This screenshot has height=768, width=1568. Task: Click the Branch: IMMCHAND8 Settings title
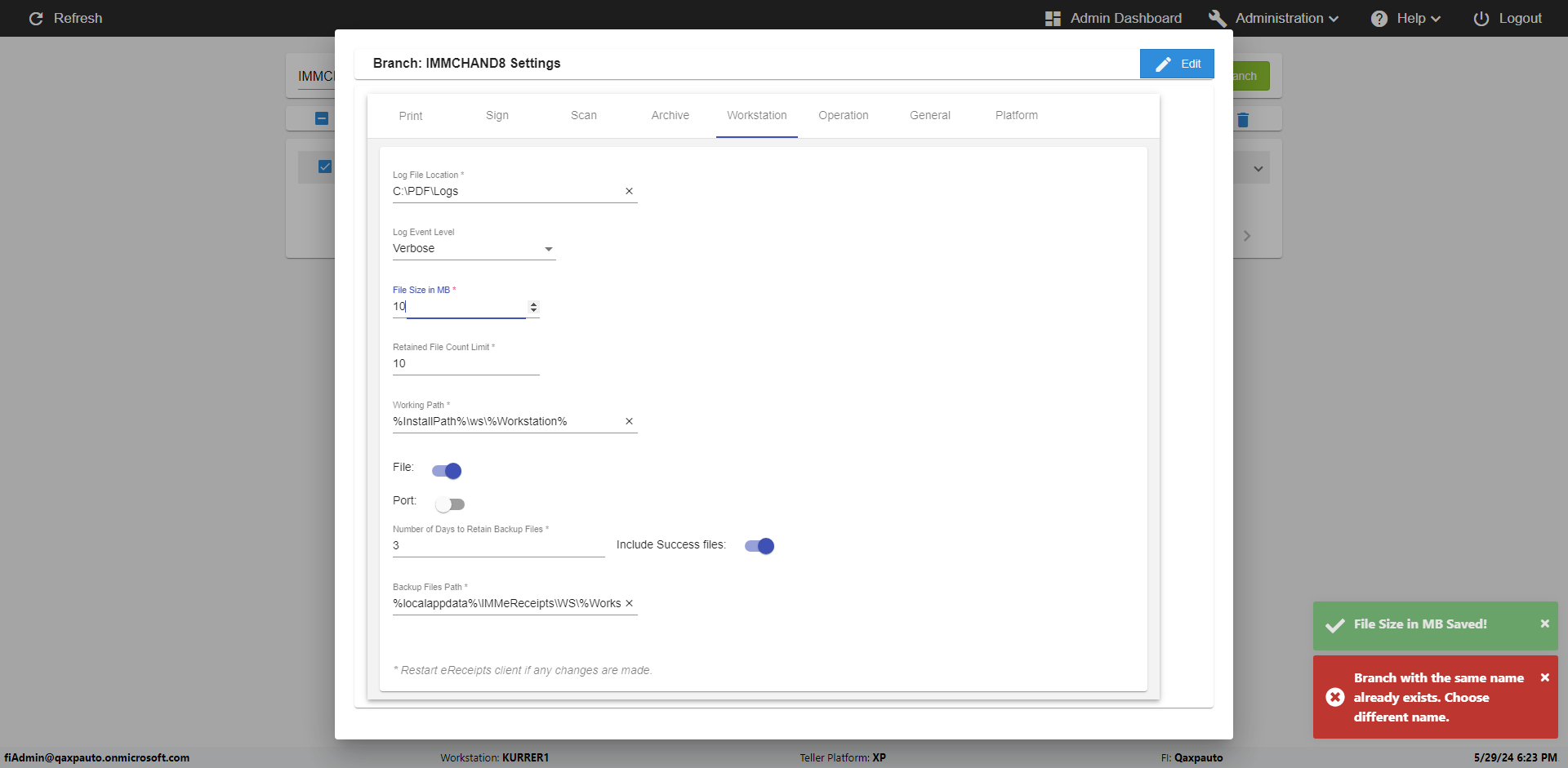[x=466, y=63]
